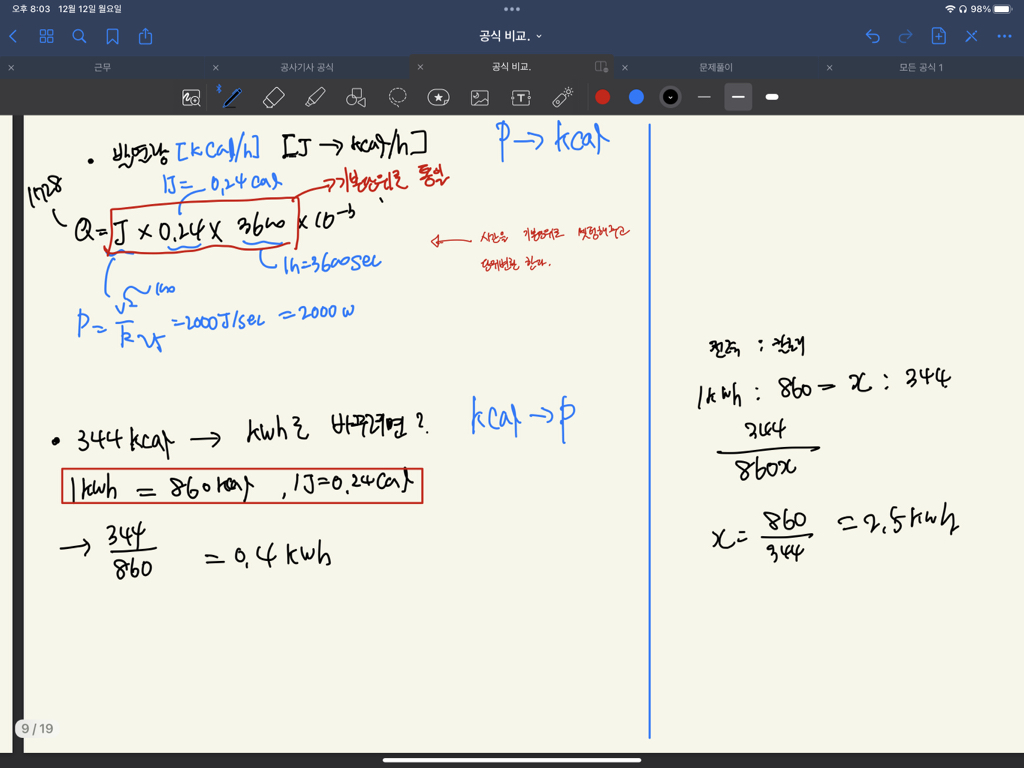Tap the Wi-Fi status icon
The height and width of the screenshot is (768, 1024).
950,9
